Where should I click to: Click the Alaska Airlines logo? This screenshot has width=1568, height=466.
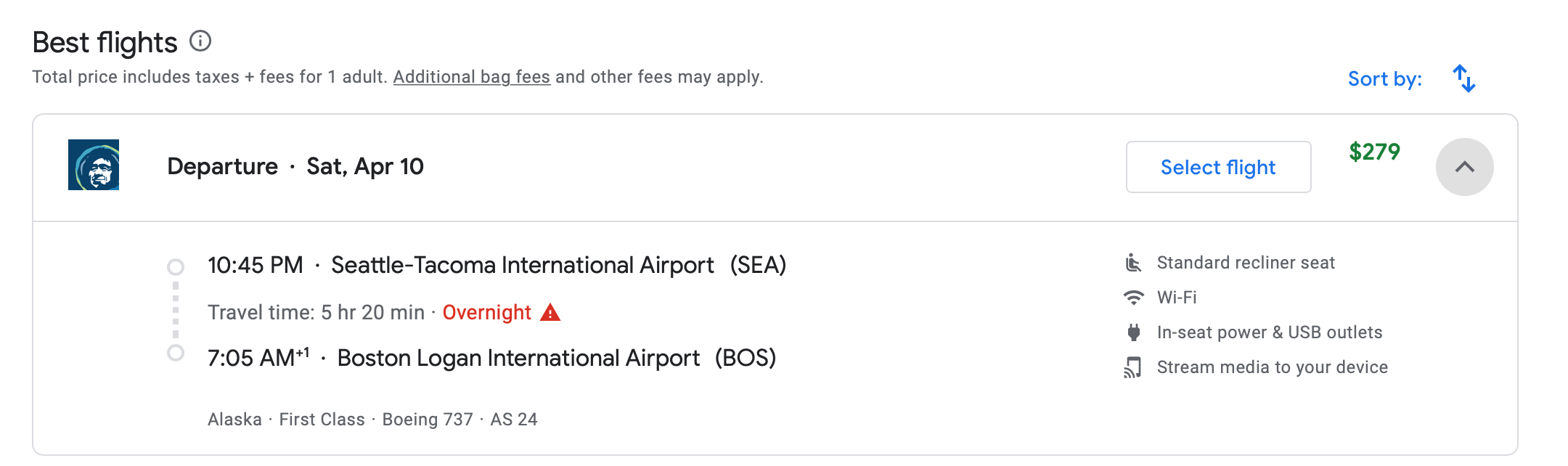tap(93, 166)
